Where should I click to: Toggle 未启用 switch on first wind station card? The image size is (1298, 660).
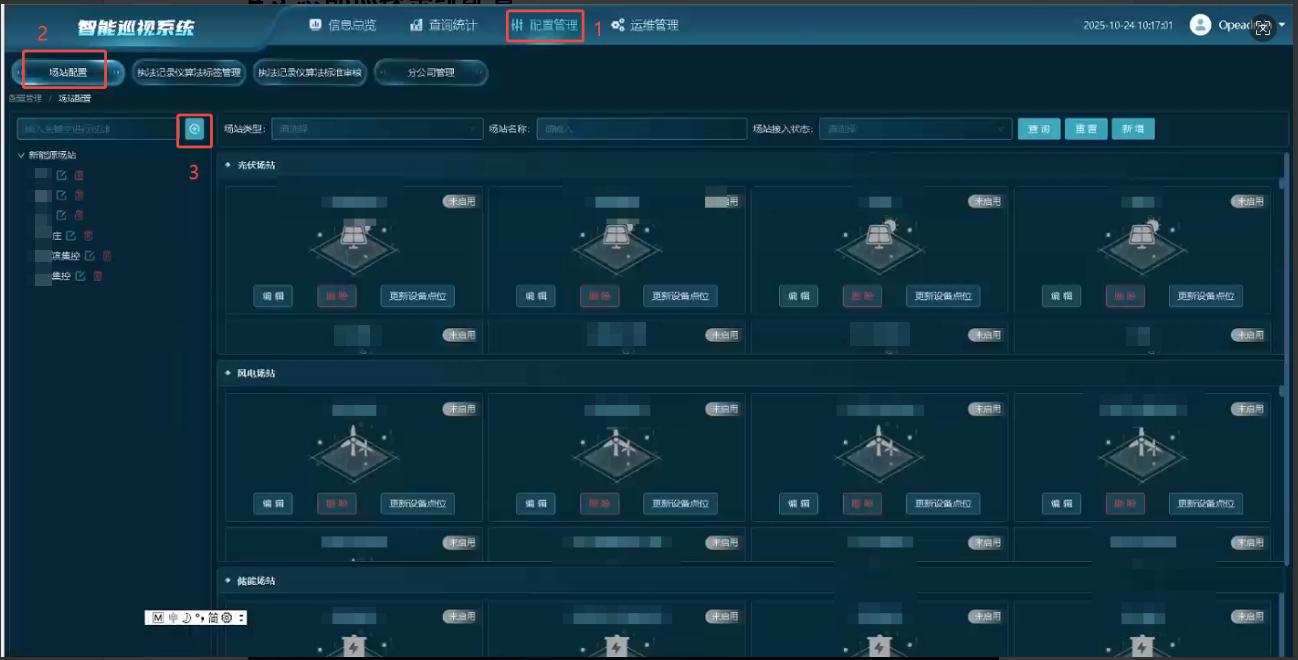[460, 409]
